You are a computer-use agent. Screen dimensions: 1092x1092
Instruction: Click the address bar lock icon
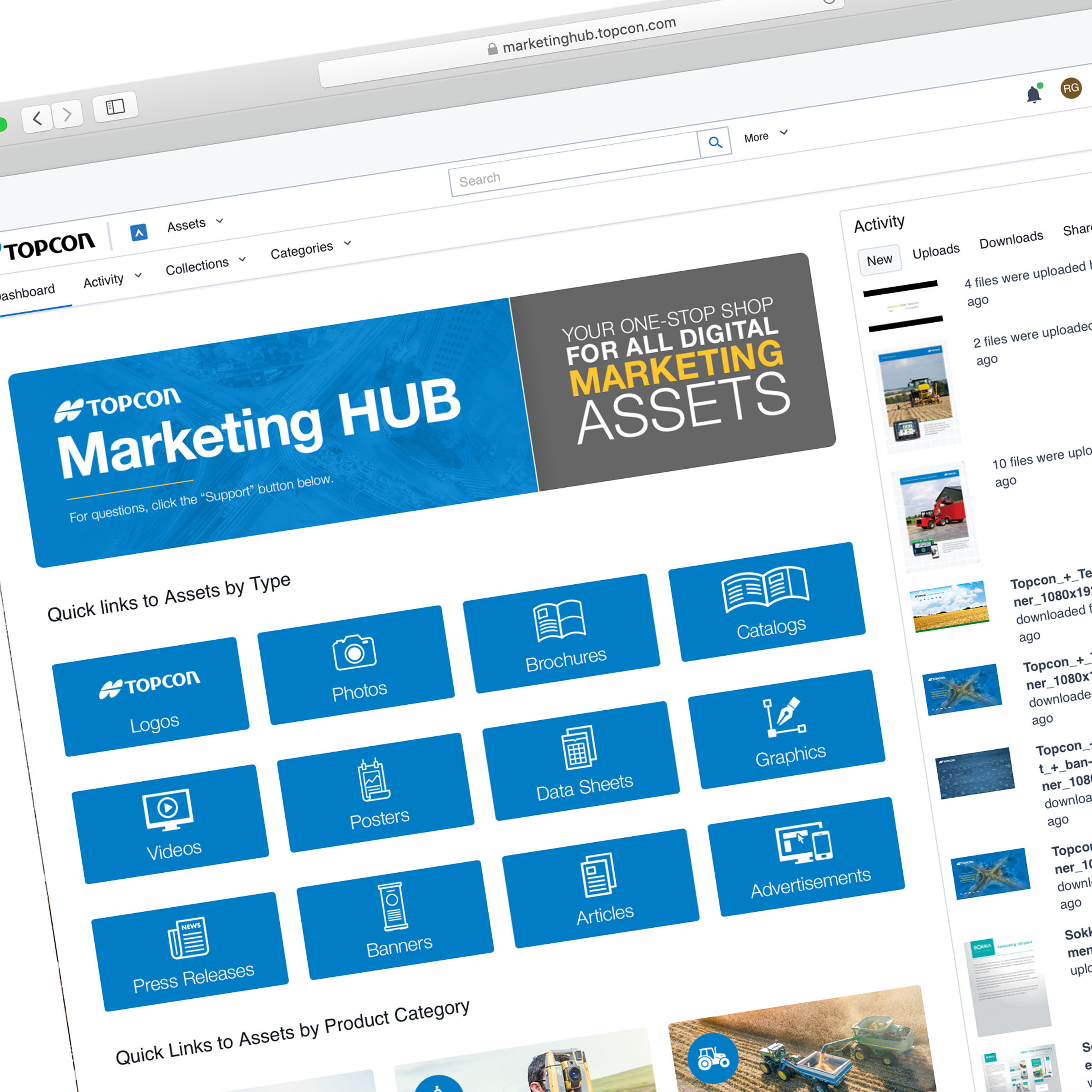pos(492,49)
